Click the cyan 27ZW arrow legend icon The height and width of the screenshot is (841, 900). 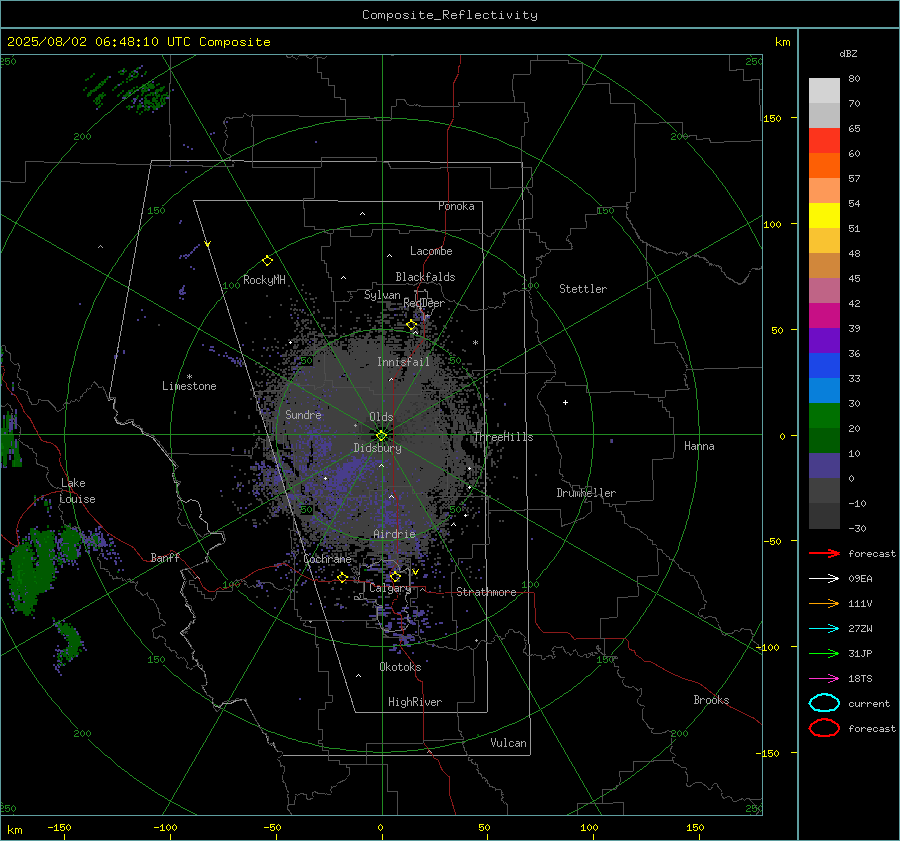pos(824,629)
